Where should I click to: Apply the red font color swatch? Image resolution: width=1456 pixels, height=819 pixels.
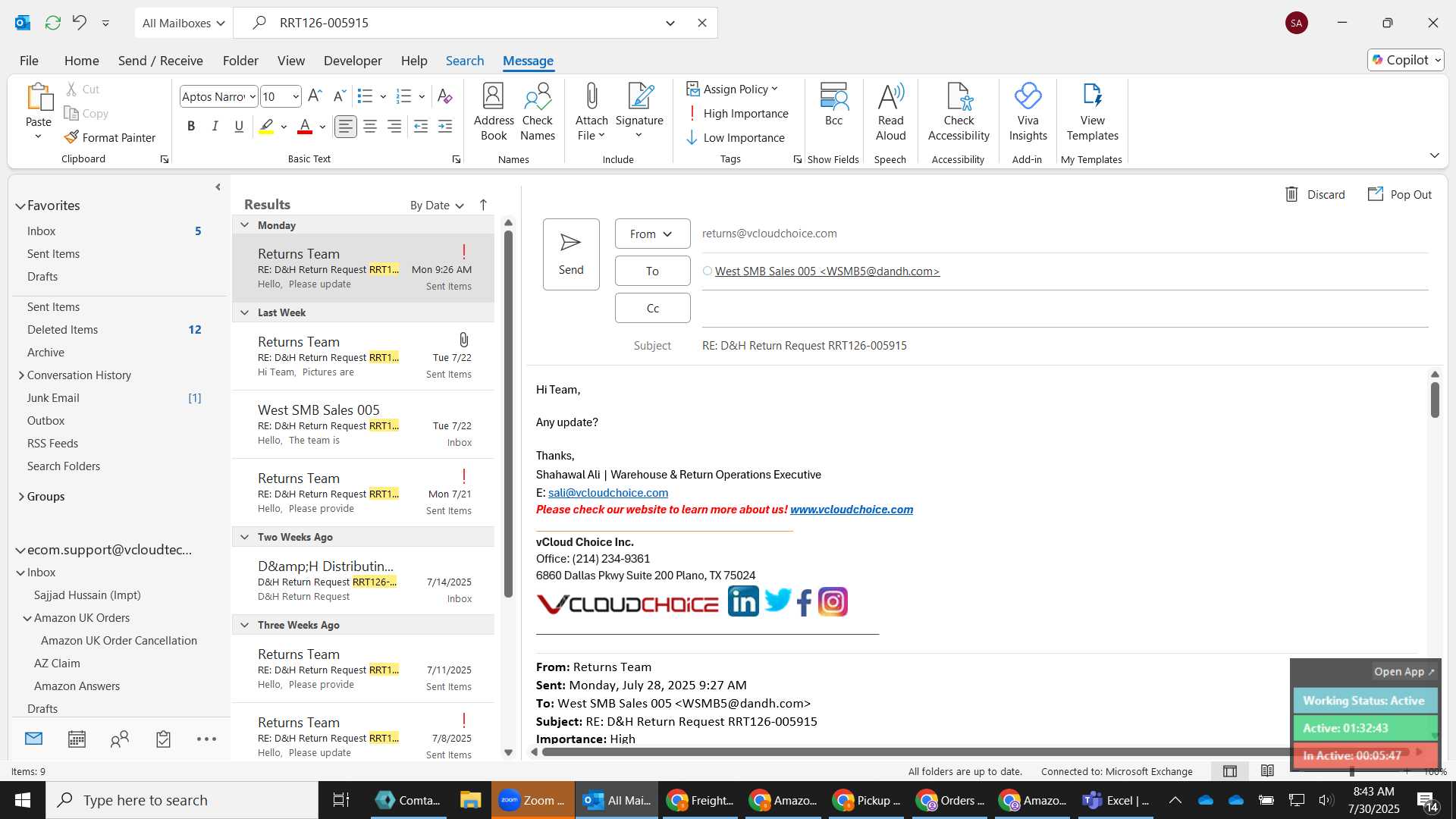[x=305, y=127]
